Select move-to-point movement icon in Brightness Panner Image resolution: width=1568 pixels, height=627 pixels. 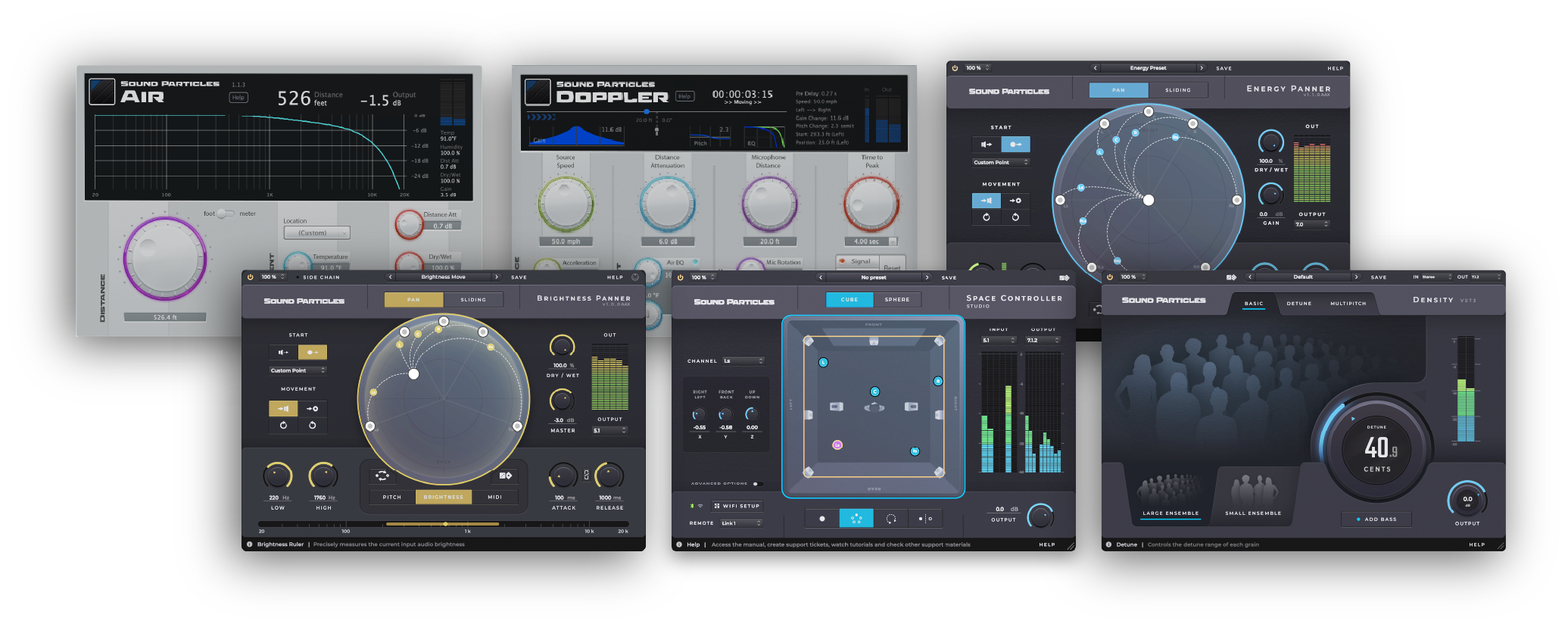[312, 409]
